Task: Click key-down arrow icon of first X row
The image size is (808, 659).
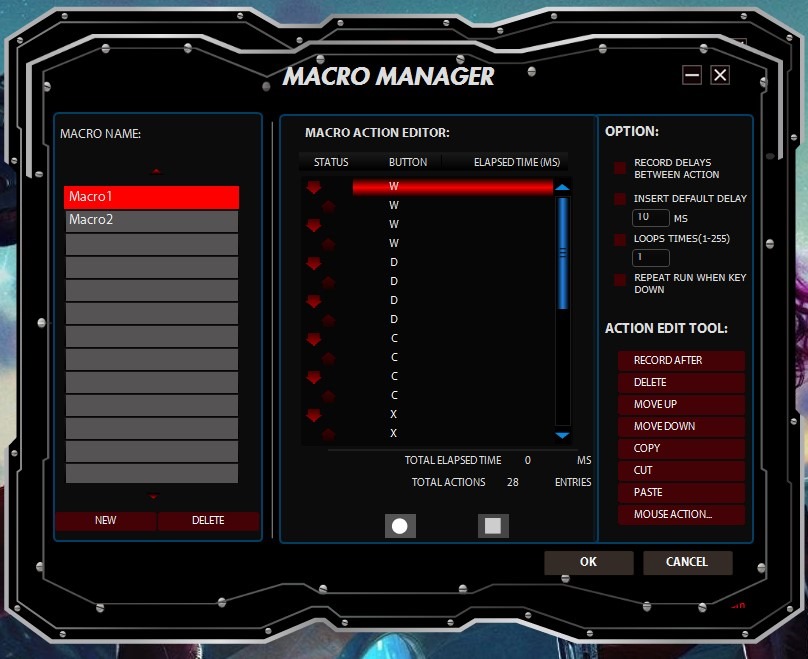Action: click(313, 415)
